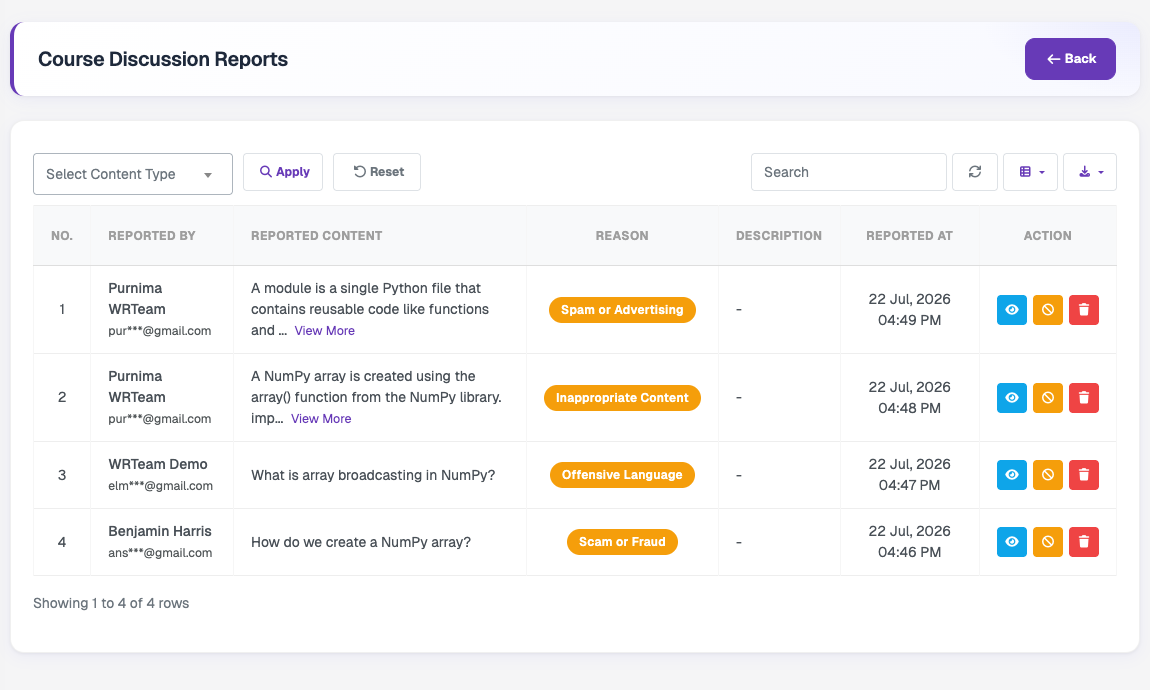
Task: Click the Apply filter button
Action: tap(283, 172)
